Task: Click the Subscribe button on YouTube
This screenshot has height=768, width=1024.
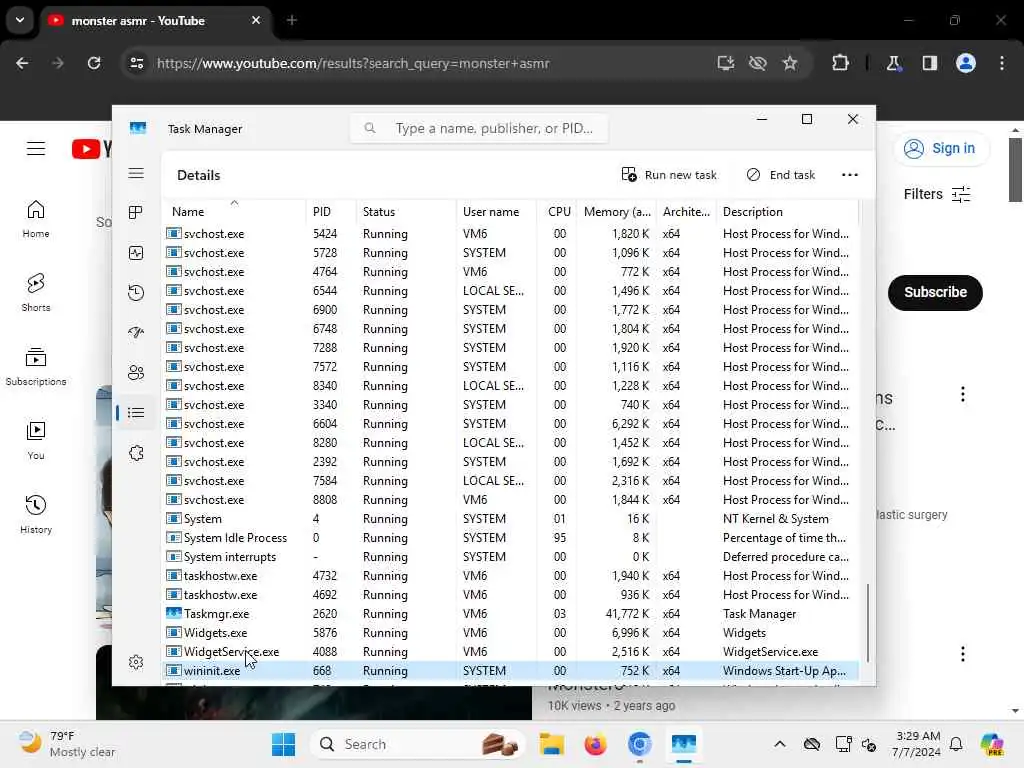Action: pos(935,292)
